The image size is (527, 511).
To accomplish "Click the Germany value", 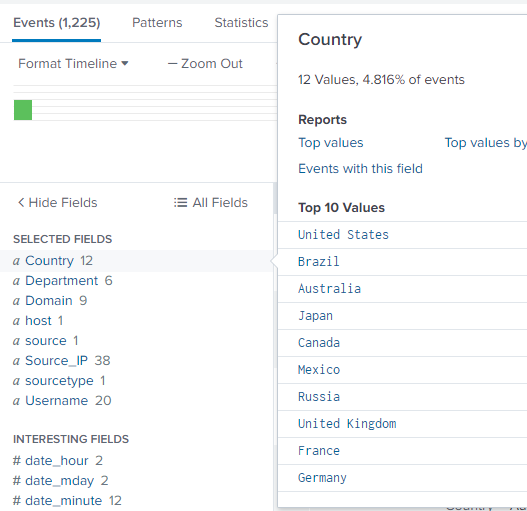I will point(322,478).
